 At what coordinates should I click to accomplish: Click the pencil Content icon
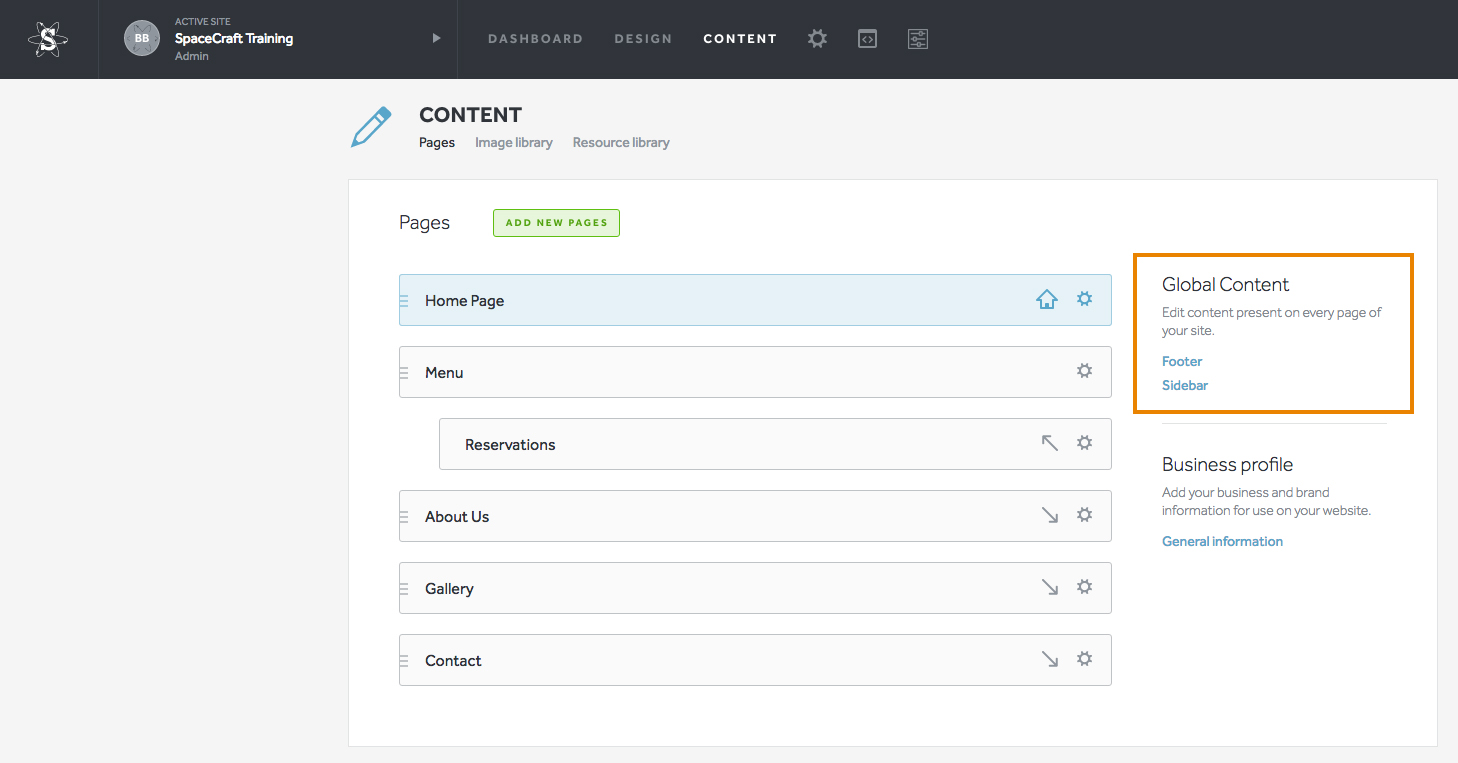click(x=371, y=129)
